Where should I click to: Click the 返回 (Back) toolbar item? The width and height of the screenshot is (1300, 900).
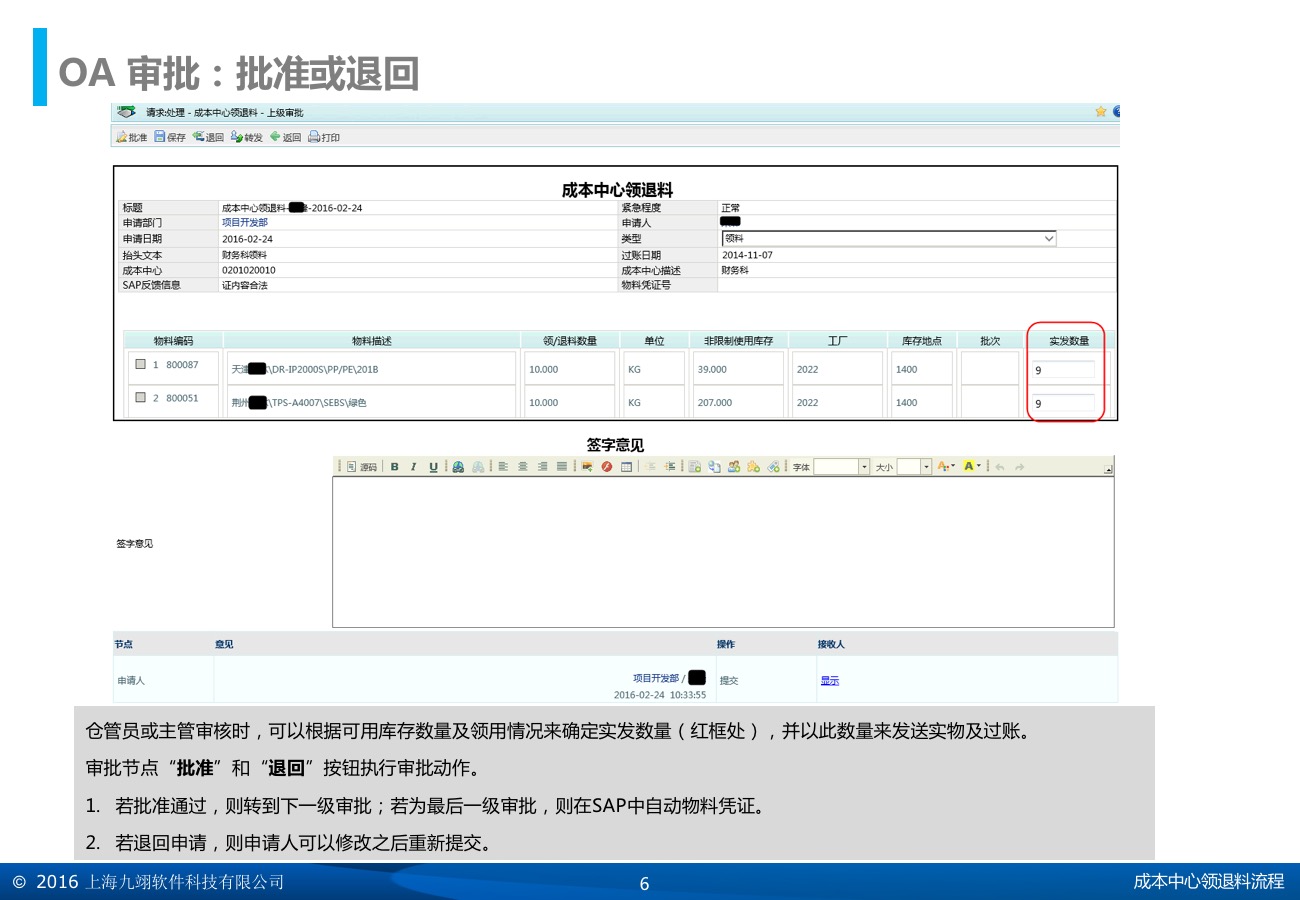point(285,137)
